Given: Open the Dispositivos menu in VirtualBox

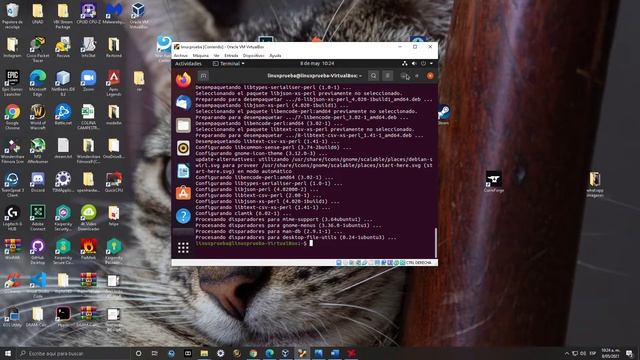Looking at the screenshot, I should click(253, 56).
